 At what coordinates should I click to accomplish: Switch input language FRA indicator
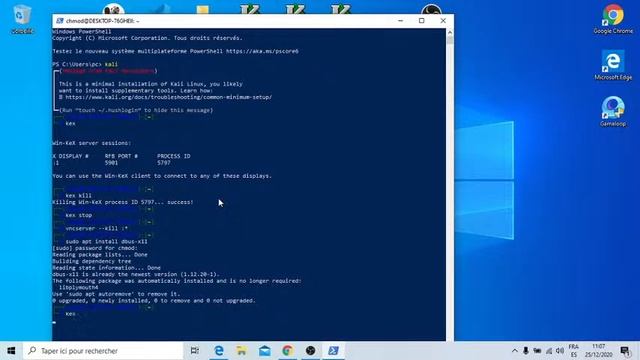(574, 351)
